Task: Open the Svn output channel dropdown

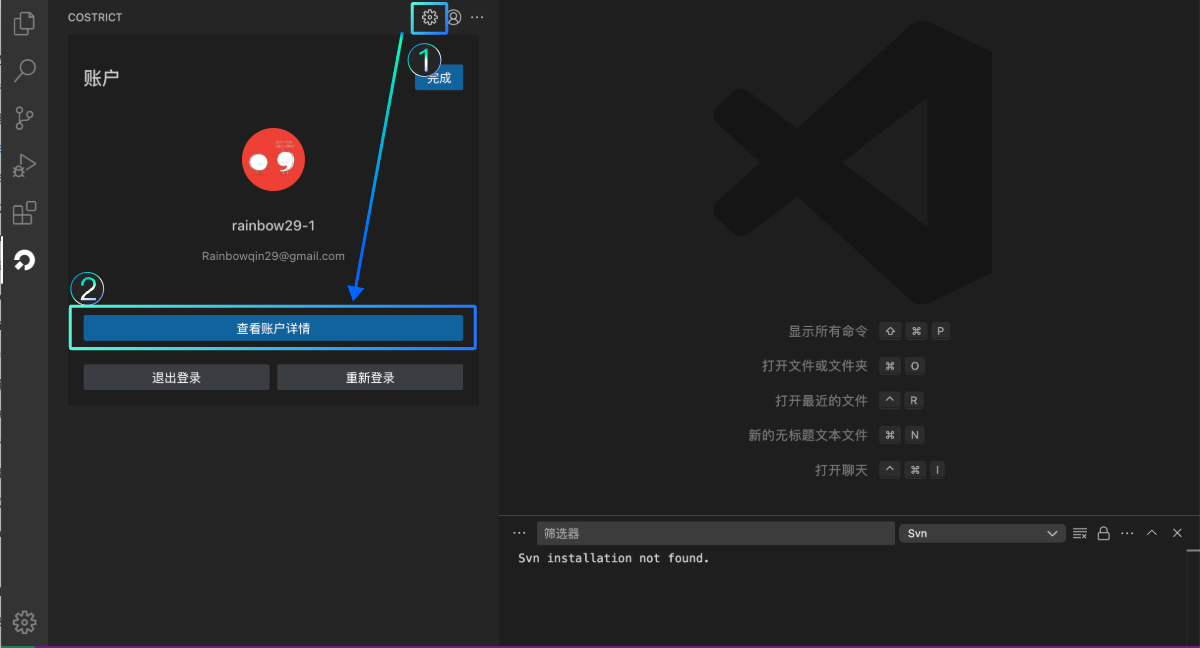Action: click(981, 532)
